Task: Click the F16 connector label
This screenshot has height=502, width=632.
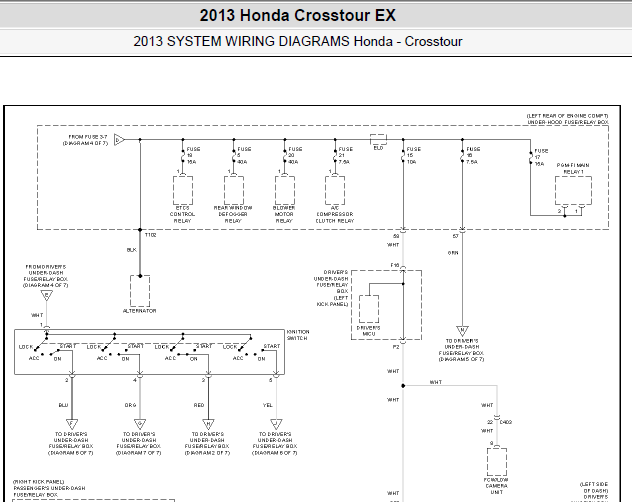Action: (395, 265)
